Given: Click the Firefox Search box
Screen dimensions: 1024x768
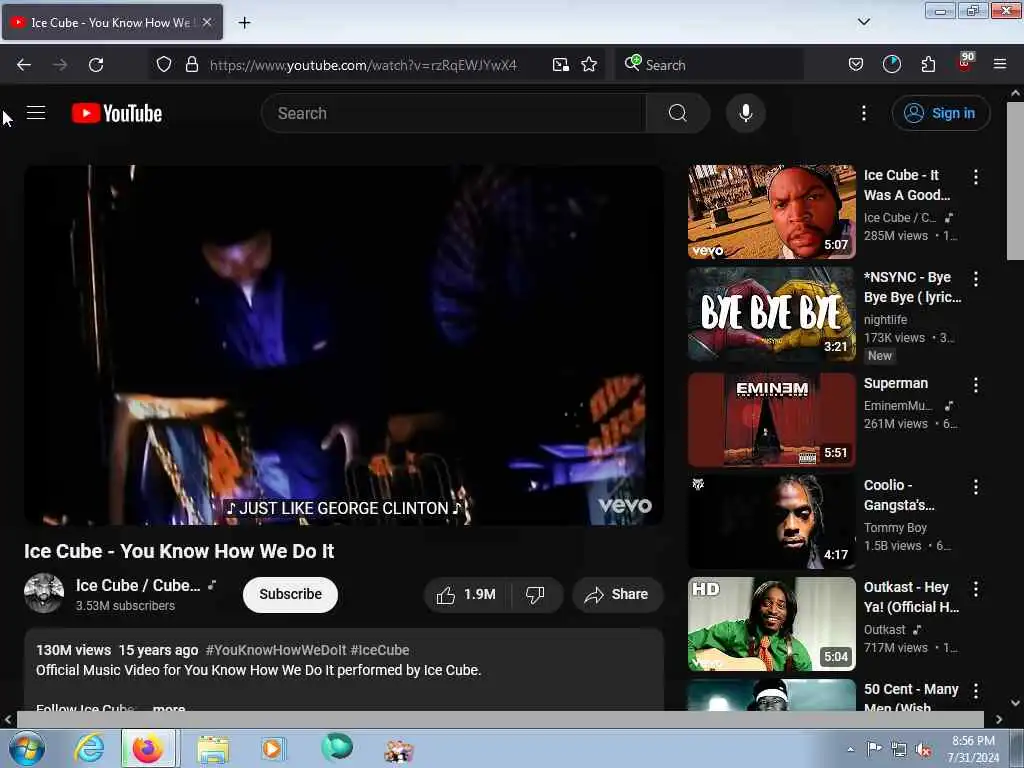Looking at the screenshot, I should coord(709,65).
